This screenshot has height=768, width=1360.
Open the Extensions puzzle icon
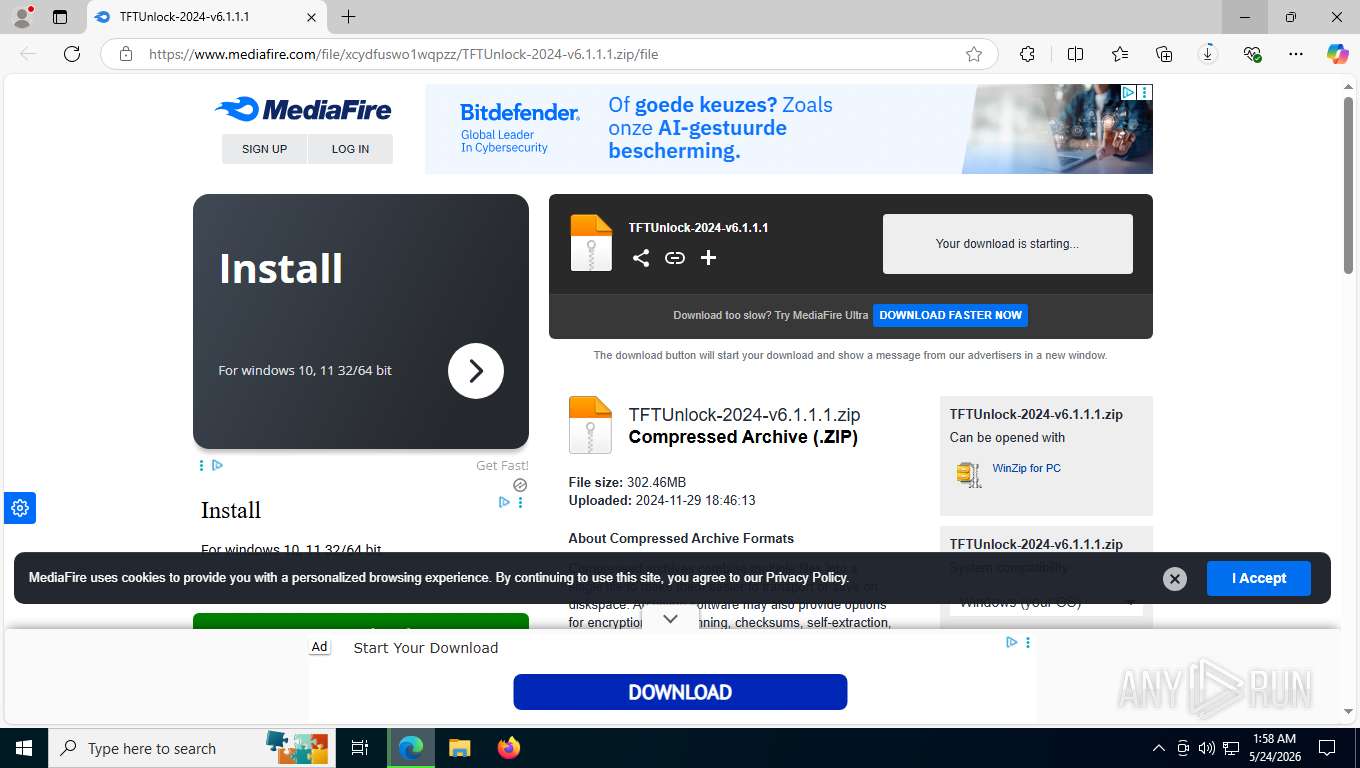[1027, 54]
